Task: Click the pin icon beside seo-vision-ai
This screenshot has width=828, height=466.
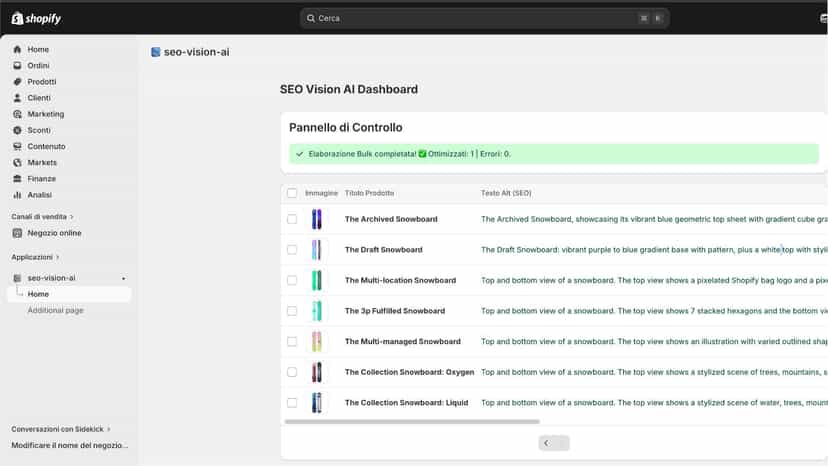Action: (x=124, y=278)
